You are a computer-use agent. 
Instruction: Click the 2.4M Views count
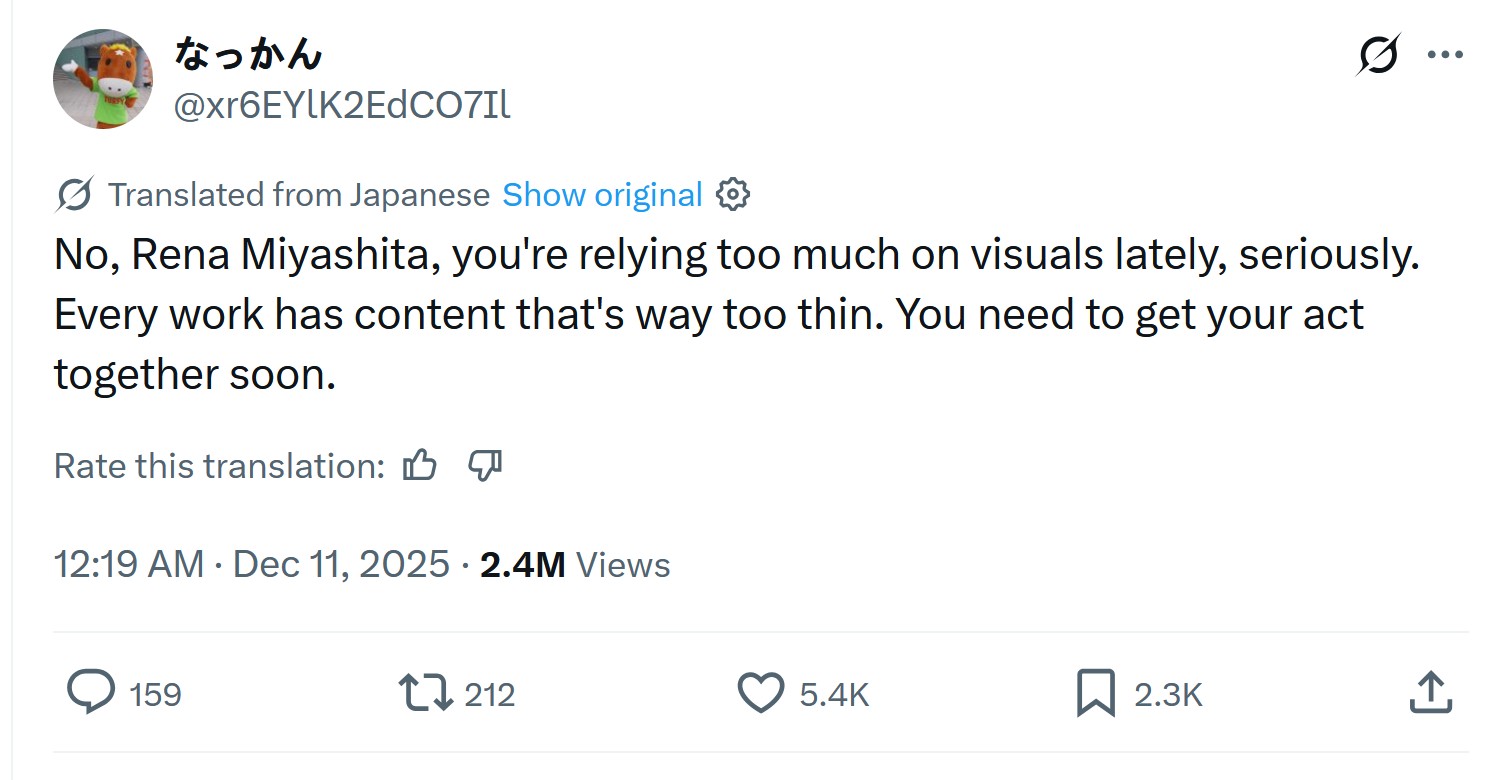(575, 565)
